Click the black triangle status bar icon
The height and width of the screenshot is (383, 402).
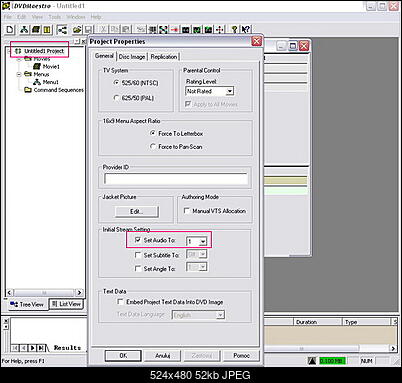(312, 361)
